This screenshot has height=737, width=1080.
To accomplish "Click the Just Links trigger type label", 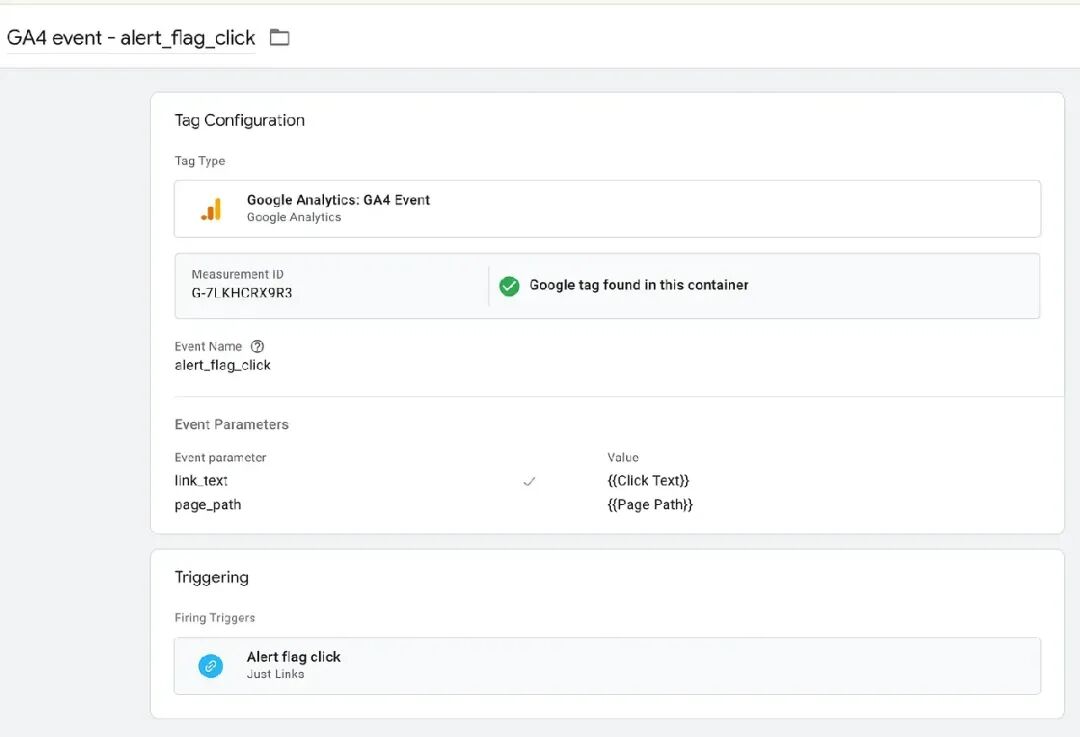I will click(x=276, y=675).
